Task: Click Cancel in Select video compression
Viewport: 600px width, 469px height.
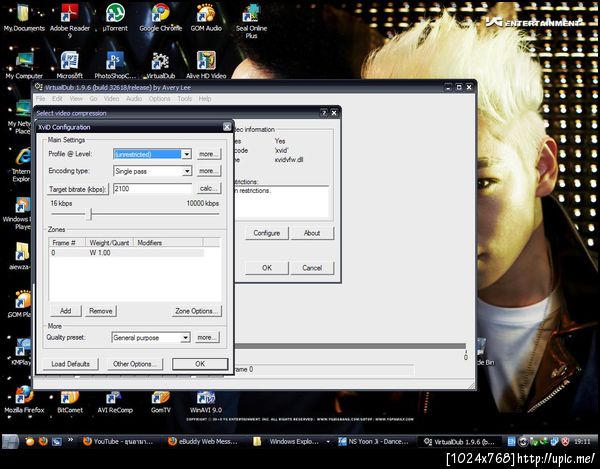Action: (x=312, y=268)
